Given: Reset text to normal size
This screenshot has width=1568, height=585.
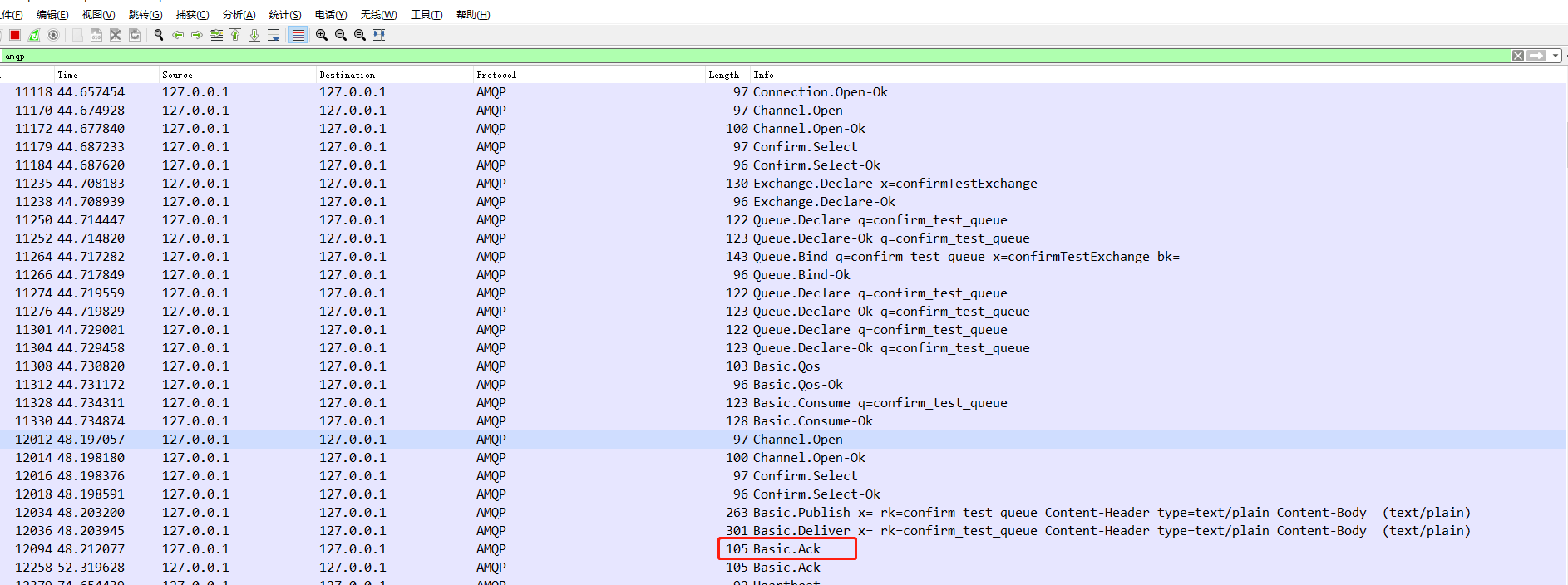Looking at the screenshot, I should click(360, 35).
